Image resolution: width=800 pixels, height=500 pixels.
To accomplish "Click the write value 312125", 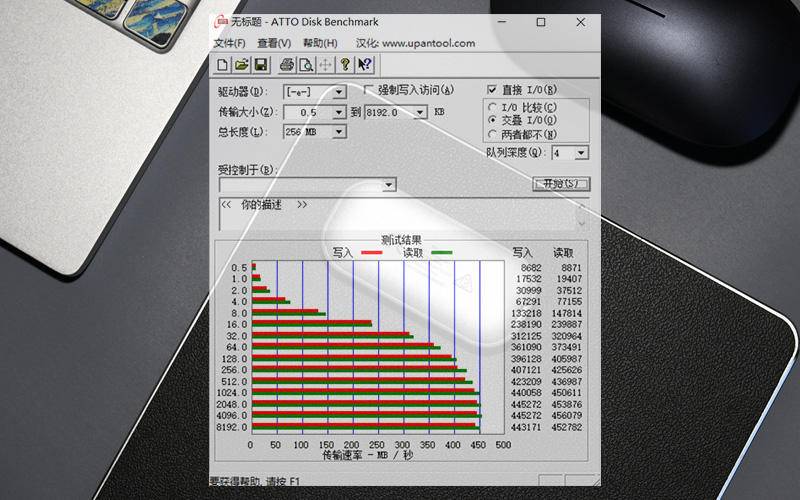I will point(526,336).
